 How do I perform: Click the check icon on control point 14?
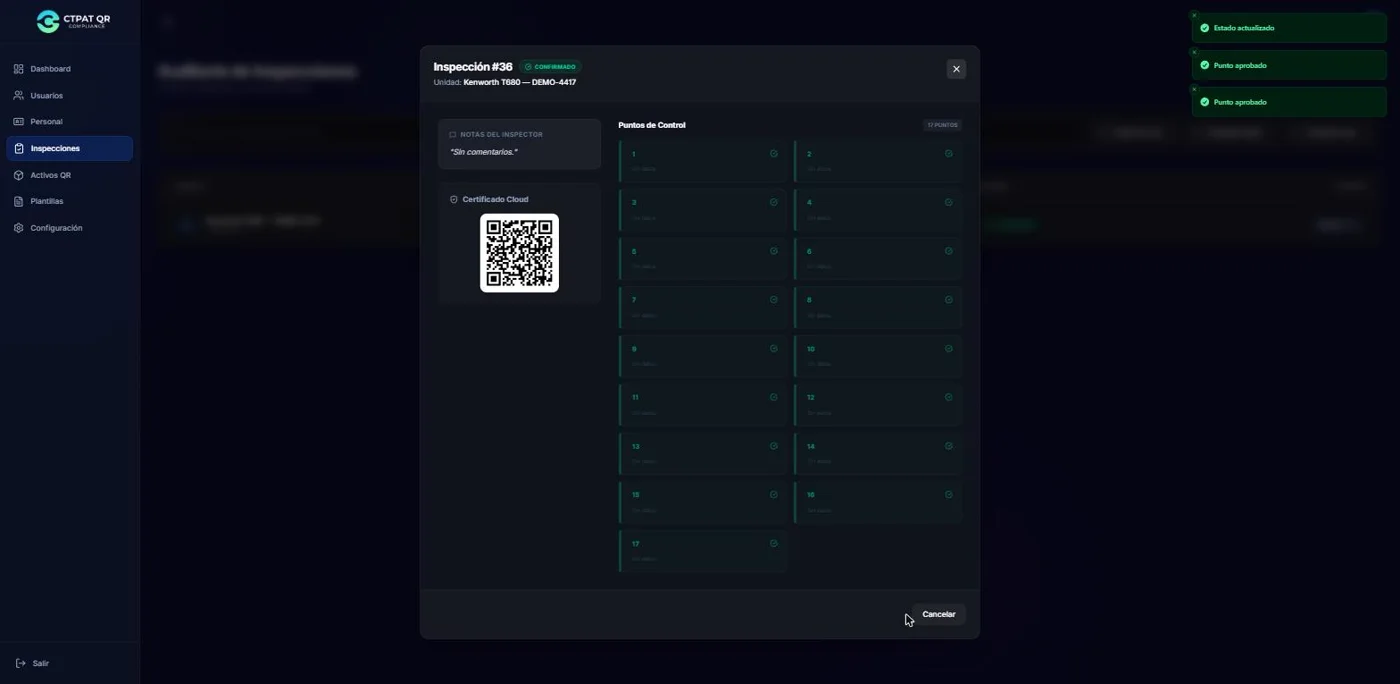click(x=948, y=446)
